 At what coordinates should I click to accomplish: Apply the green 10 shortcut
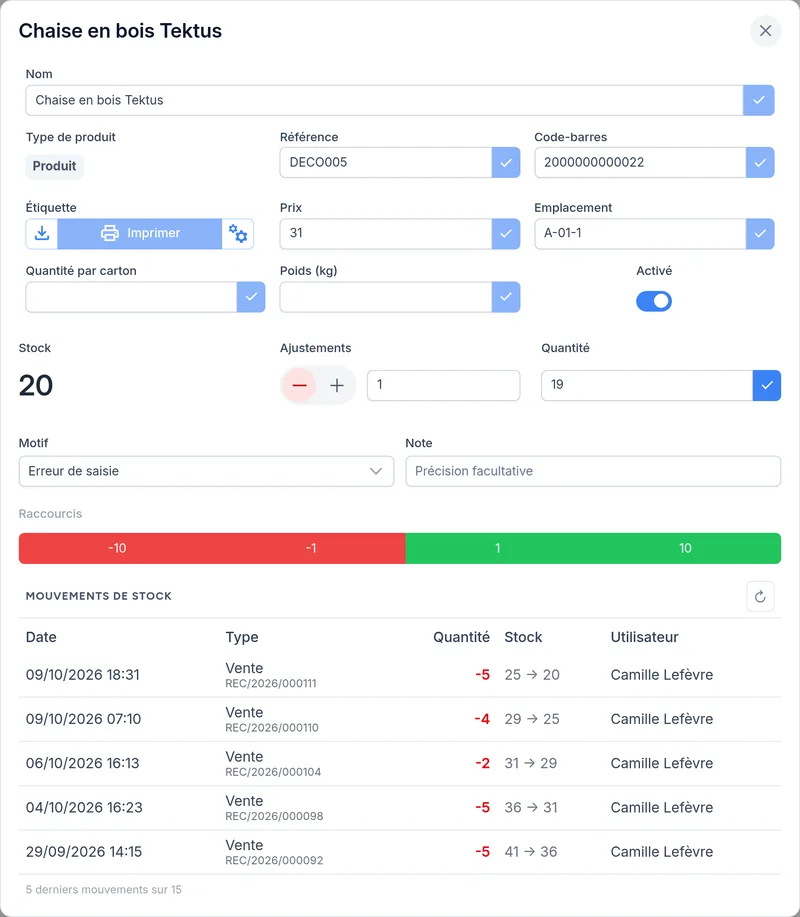click(685, 548)
